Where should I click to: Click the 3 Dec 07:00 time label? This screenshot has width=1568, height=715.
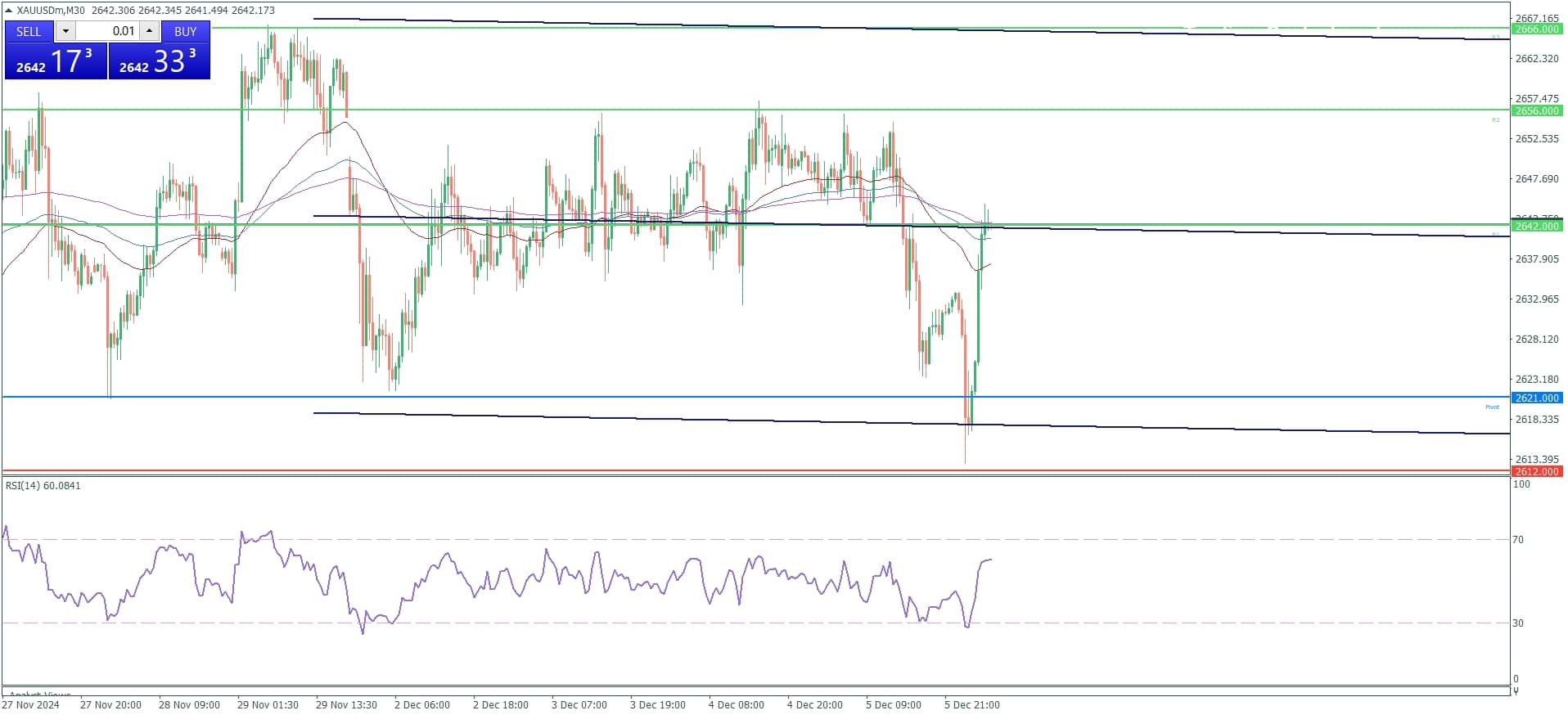[579, 704]
